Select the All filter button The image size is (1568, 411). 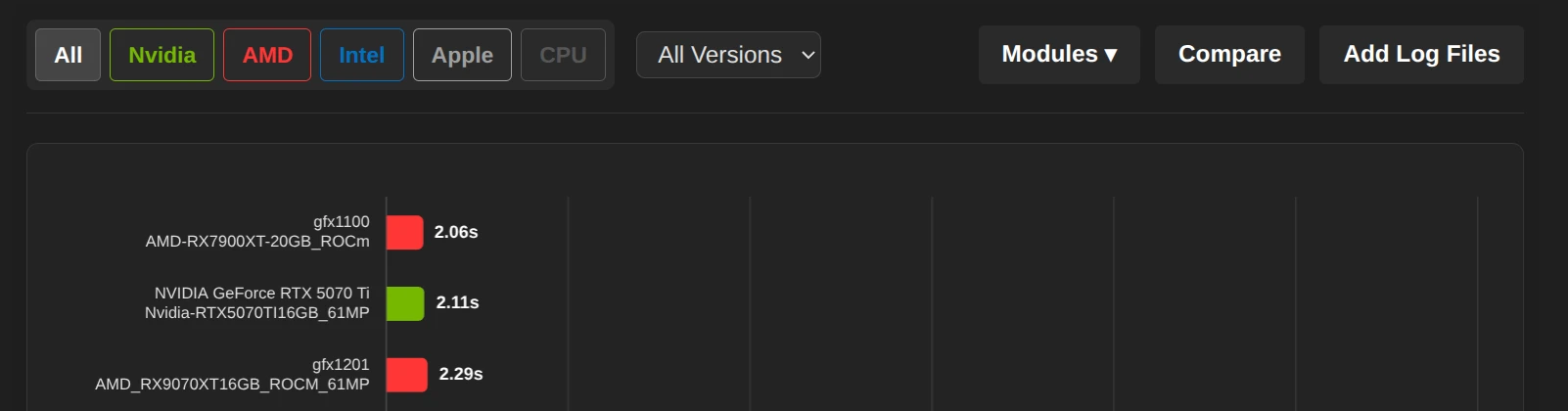[68, 55]
